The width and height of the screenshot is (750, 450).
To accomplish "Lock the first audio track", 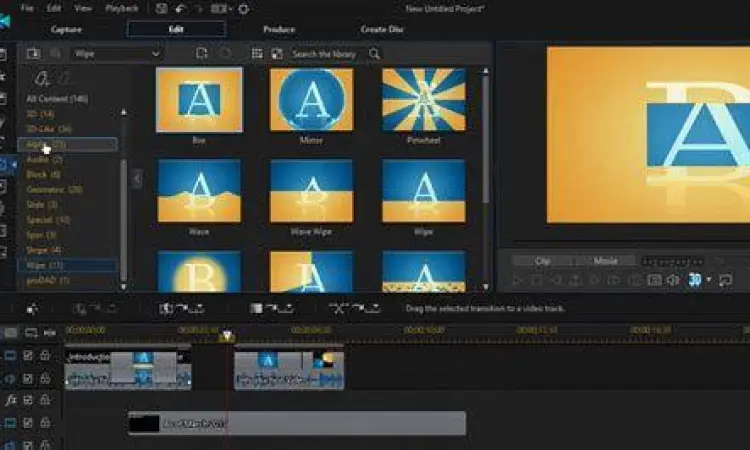I will pos(45,379).
